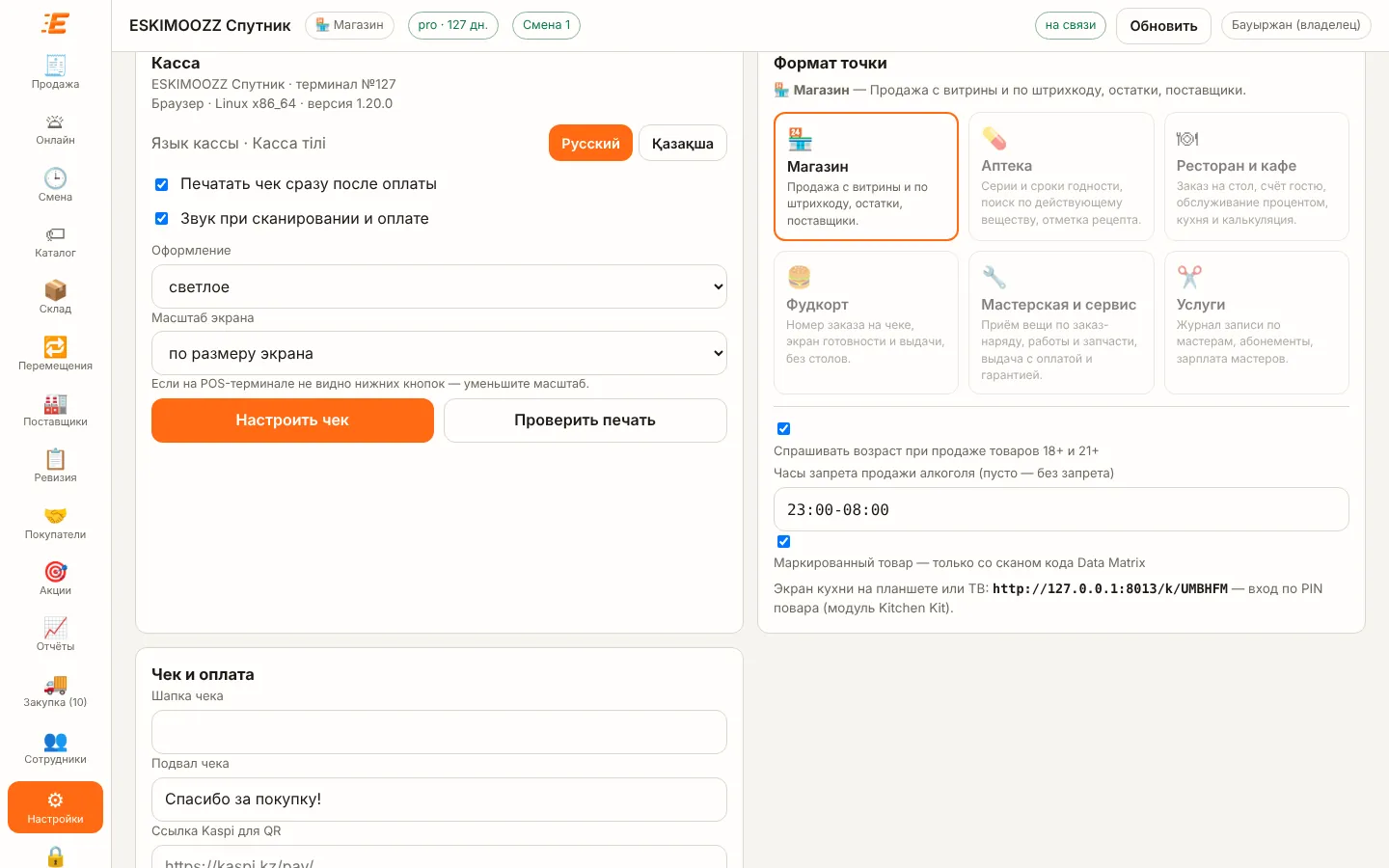Screen dimensions: 1389x868
Task: Toggle Печатать чек сразу после оплаты
Action: click(162, 184)
